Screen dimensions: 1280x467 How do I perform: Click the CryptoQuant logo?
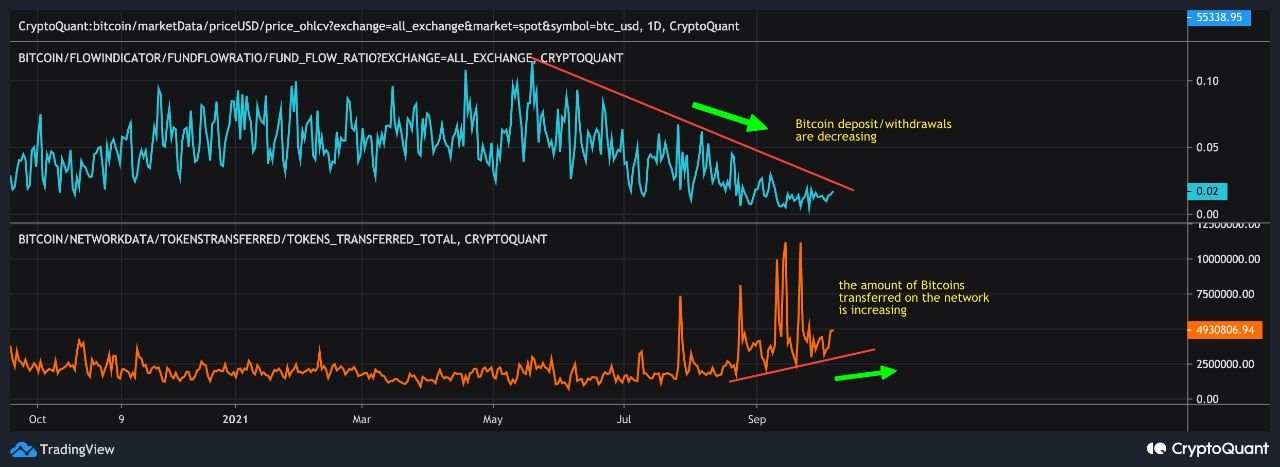pyautogui.click(x=1209, y=449)
